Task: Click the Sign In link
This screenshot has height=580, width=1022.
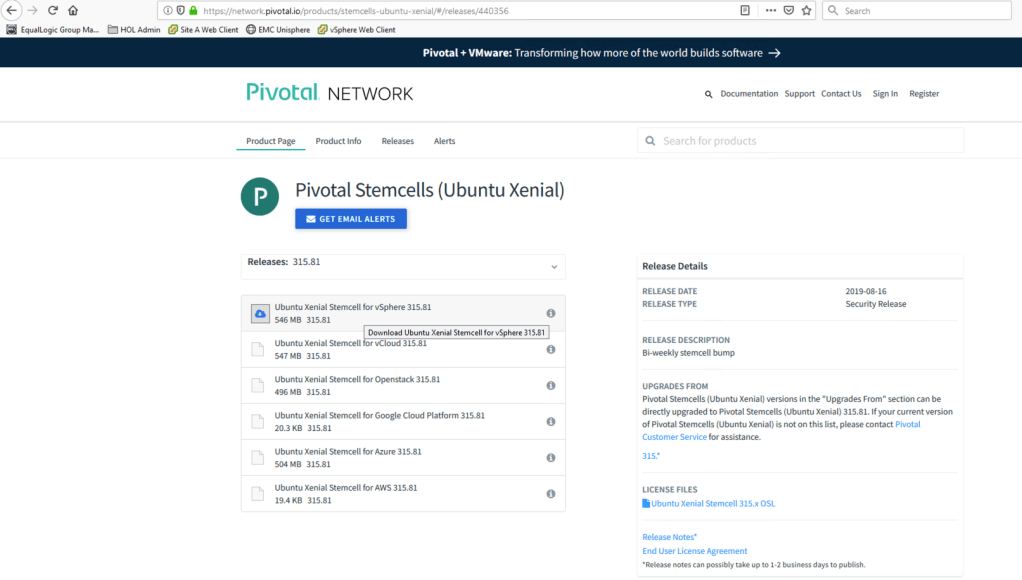Action: (885, 94)
